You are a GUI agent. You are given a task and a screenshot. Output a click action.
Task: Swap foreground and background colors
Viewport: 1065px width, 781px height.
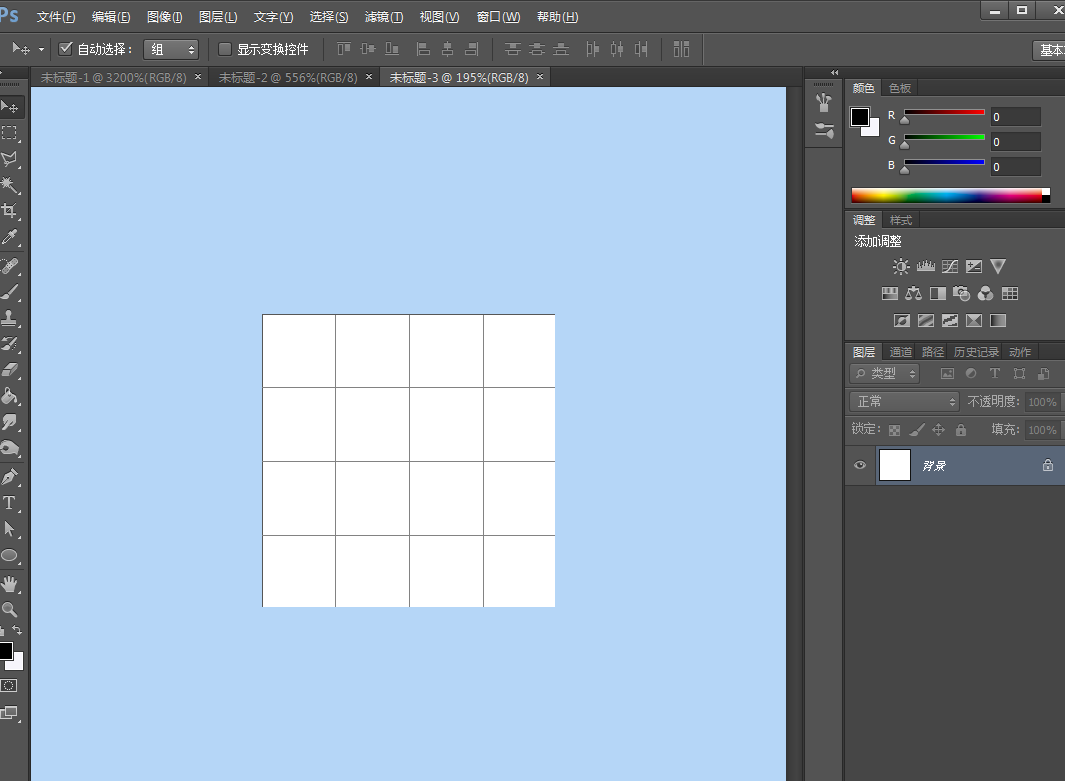17,630
